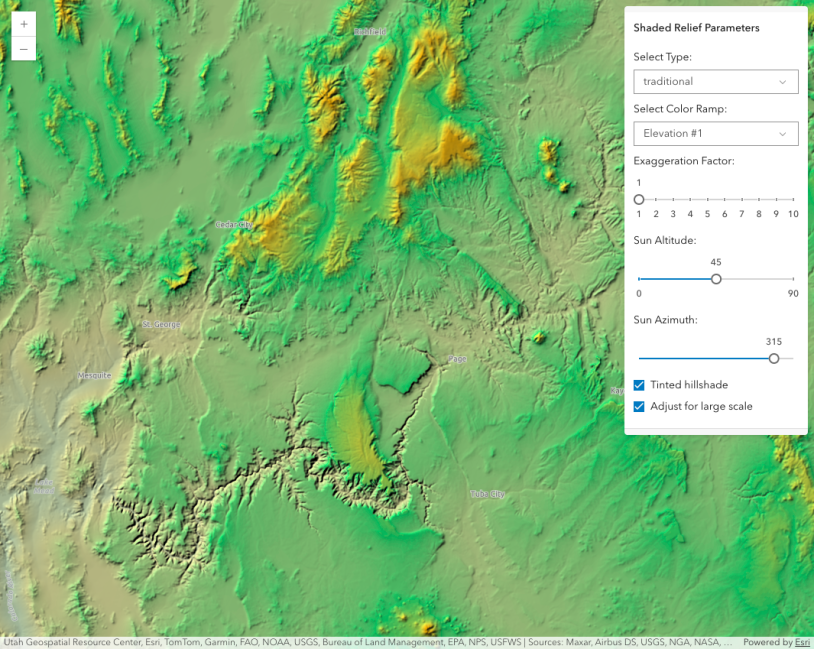
Task: Click the map zoom in plus icon
Action: (23, 22)
